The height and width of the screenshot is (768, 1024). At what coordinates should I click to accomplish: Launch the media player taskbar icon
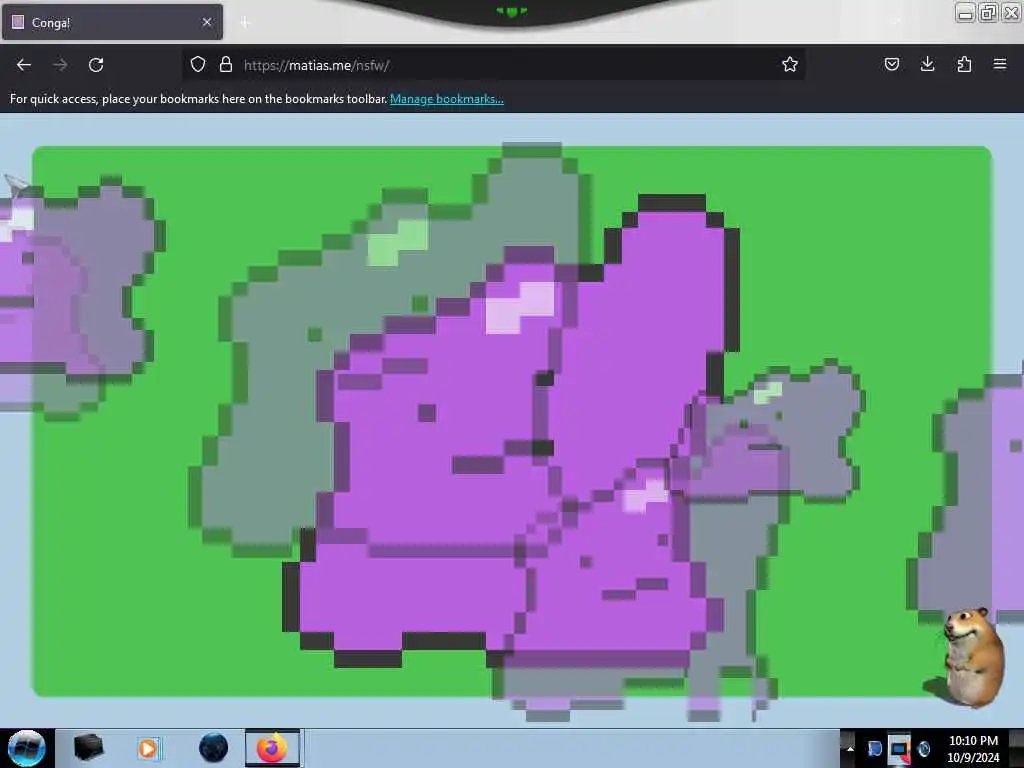tap(149, 748)
